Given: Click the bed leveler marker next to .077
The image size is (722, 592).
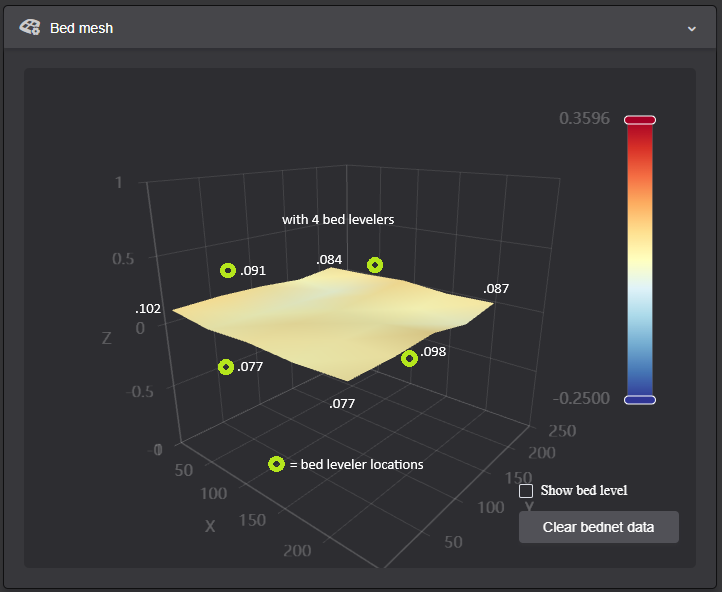Looking at the screenshot, I should click(226, 367).
